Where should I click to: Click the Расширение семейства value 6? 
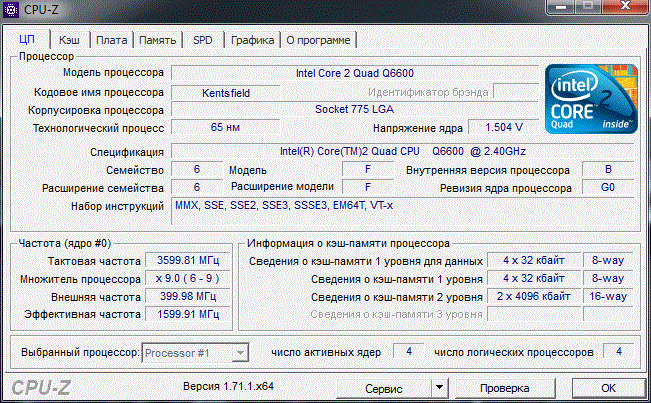tap(197, 187)
